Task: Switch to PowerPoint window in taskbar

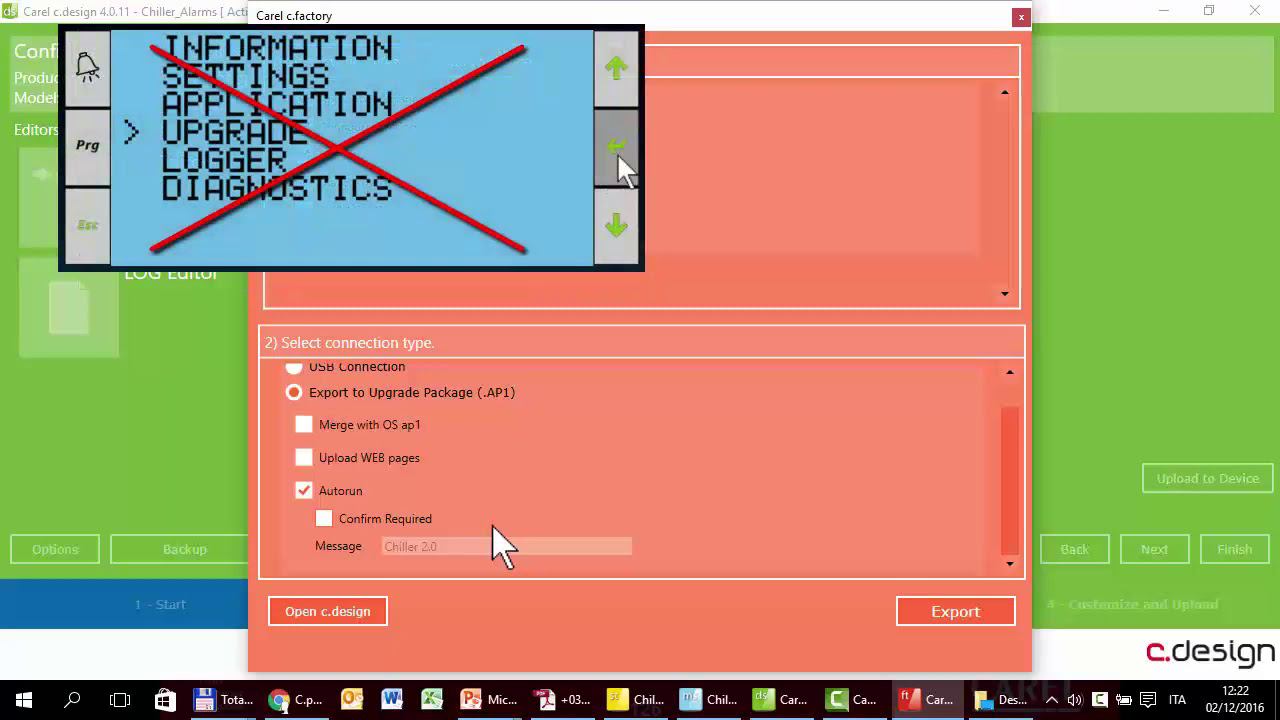Action: click(489, 700)
